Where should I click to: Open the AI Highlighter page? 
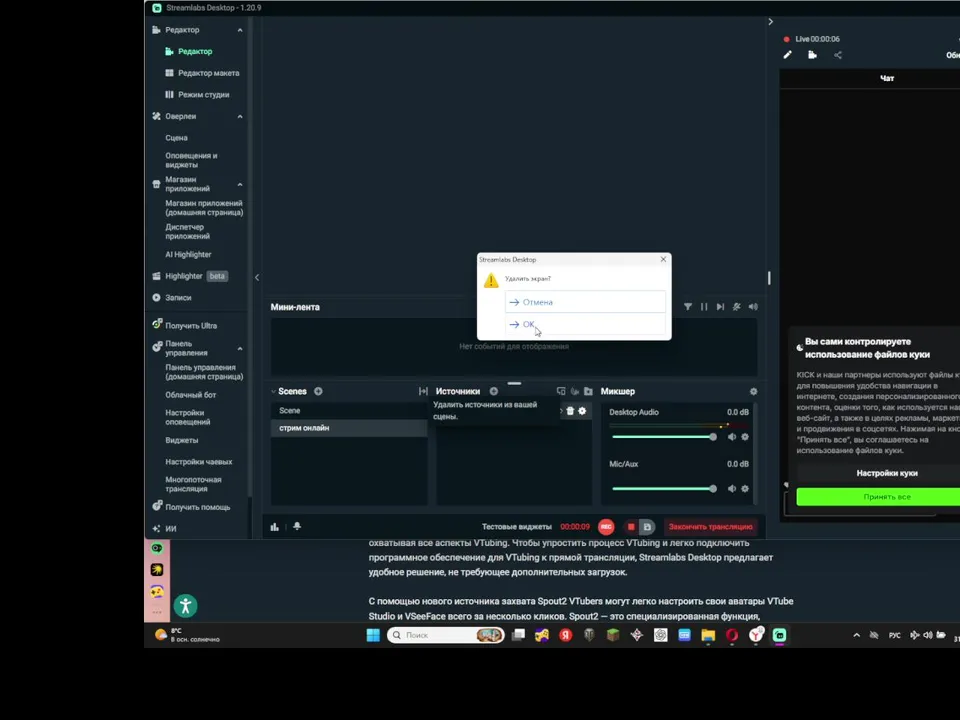(188, 254)
